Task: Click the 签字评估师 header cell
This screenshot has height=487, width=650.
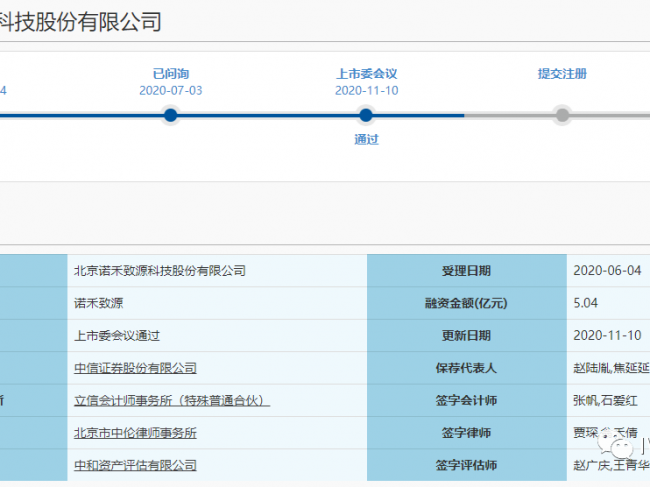Action: [x=467, y=465]
